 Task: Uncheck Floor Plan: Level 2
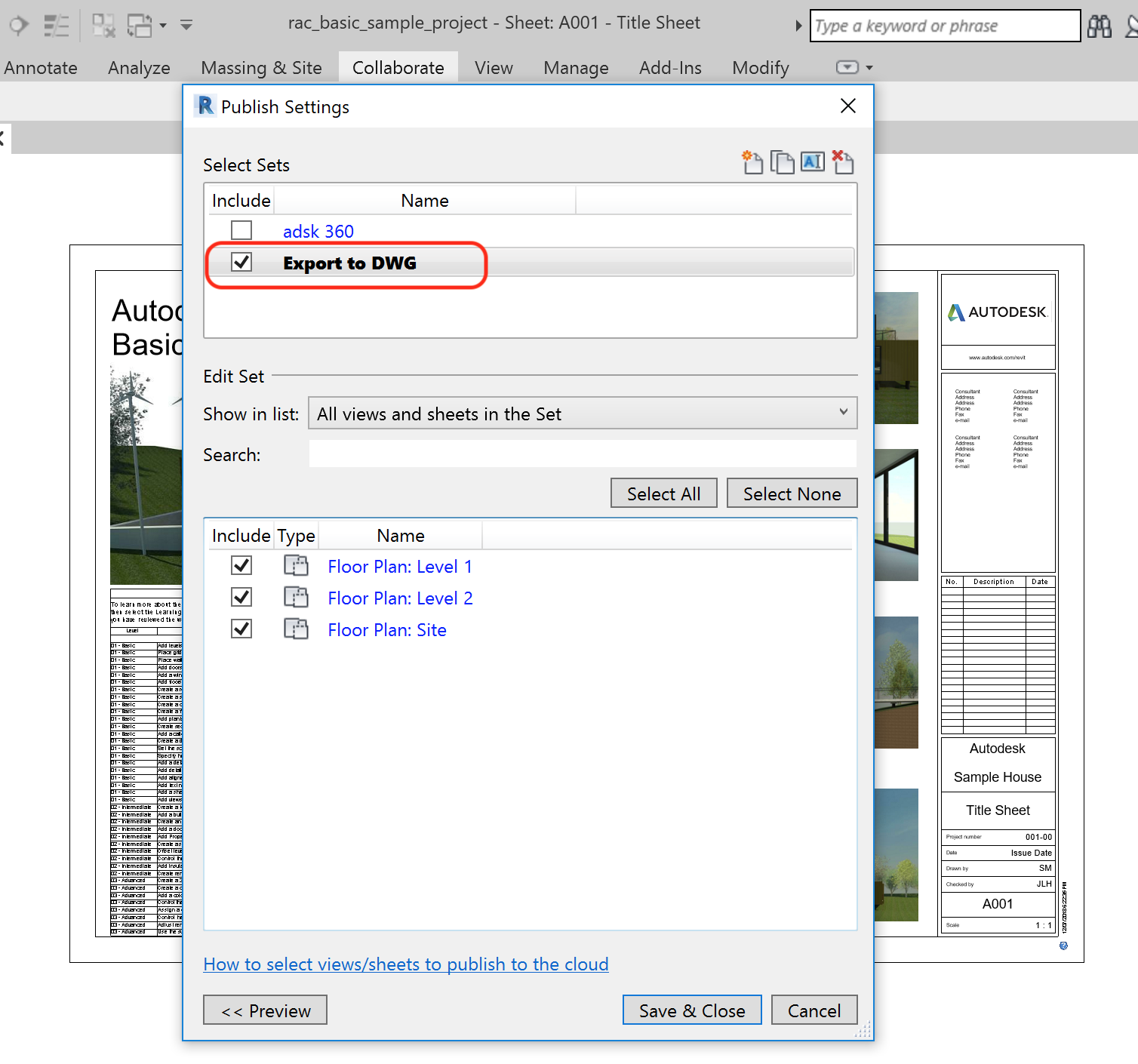pyautogui.click(x=241, y=596)
